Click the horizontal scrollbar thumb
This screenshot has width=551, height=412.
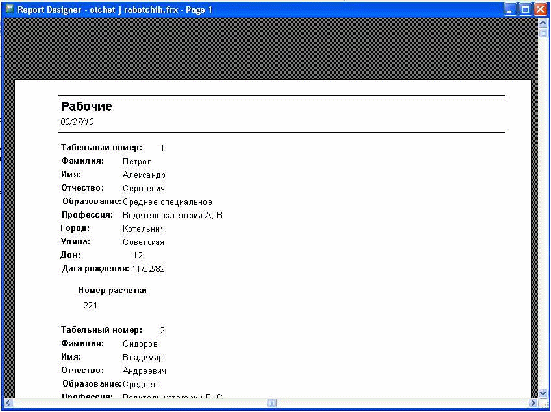point(272,403)
